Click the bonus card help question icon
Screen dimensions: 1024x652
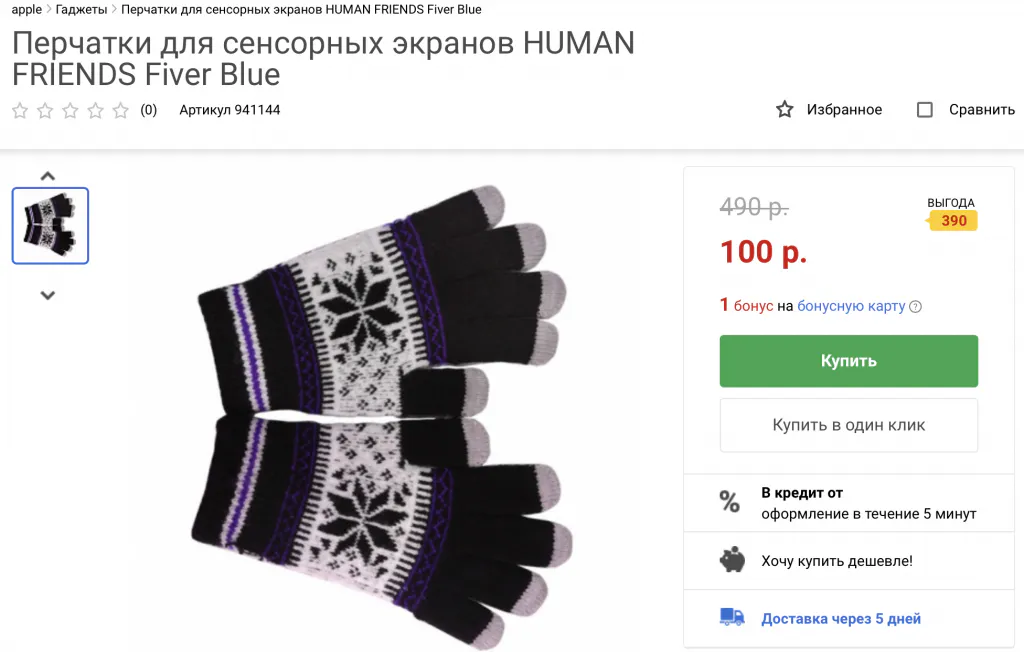pos(915,307)
